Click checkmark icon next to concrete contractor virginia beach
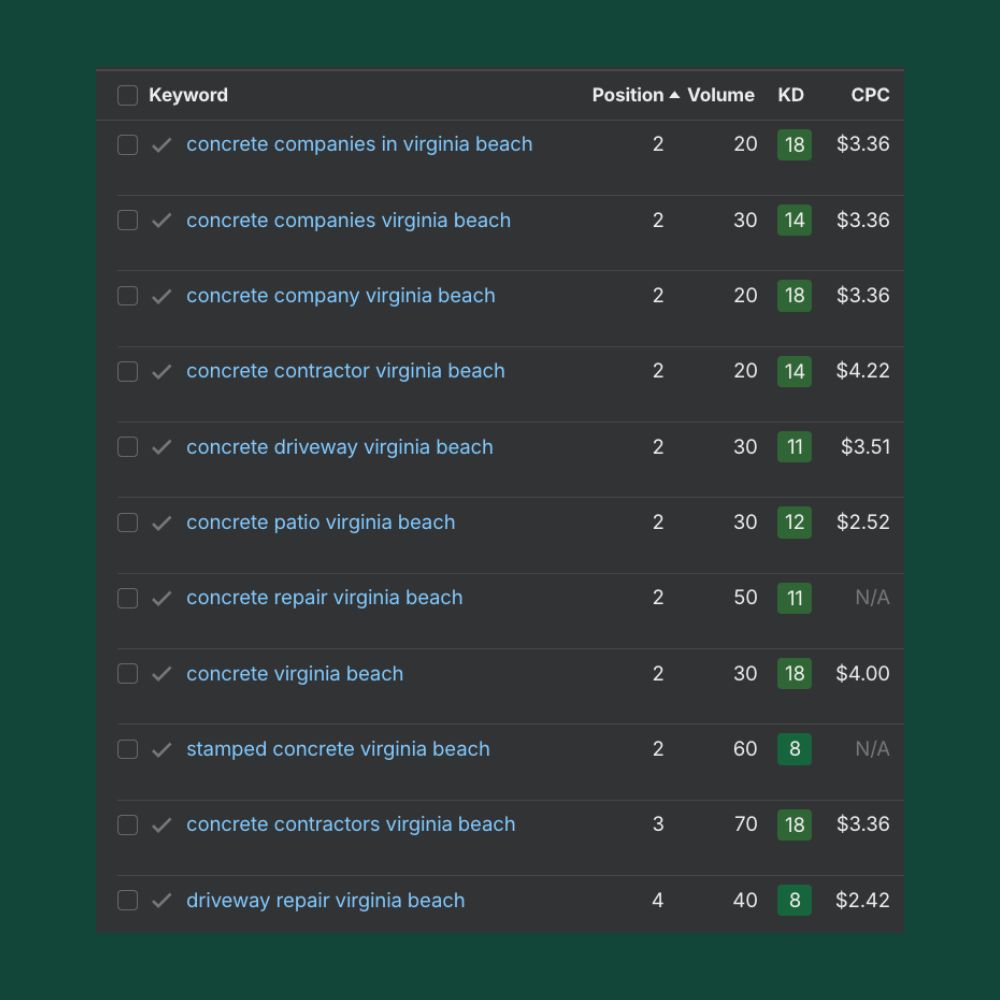This screenshot has height=1000, width=1000. coord(161,372)
